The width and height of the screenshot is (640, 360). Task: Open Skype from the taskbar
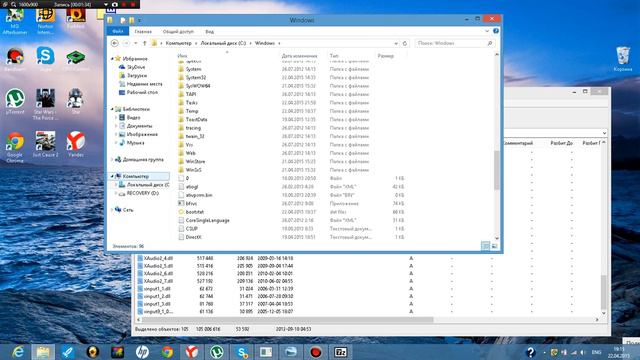(242, 352)
